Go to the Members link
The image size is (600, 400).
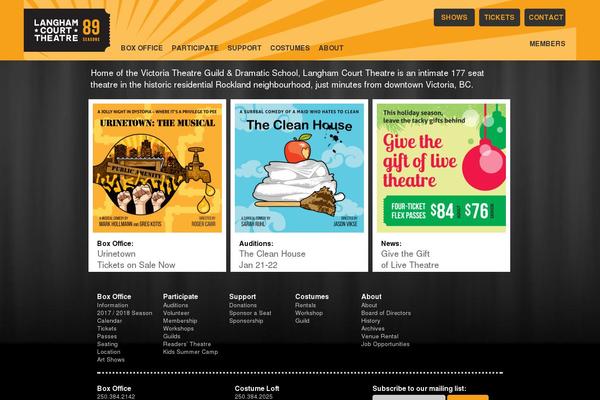(547, 44)
